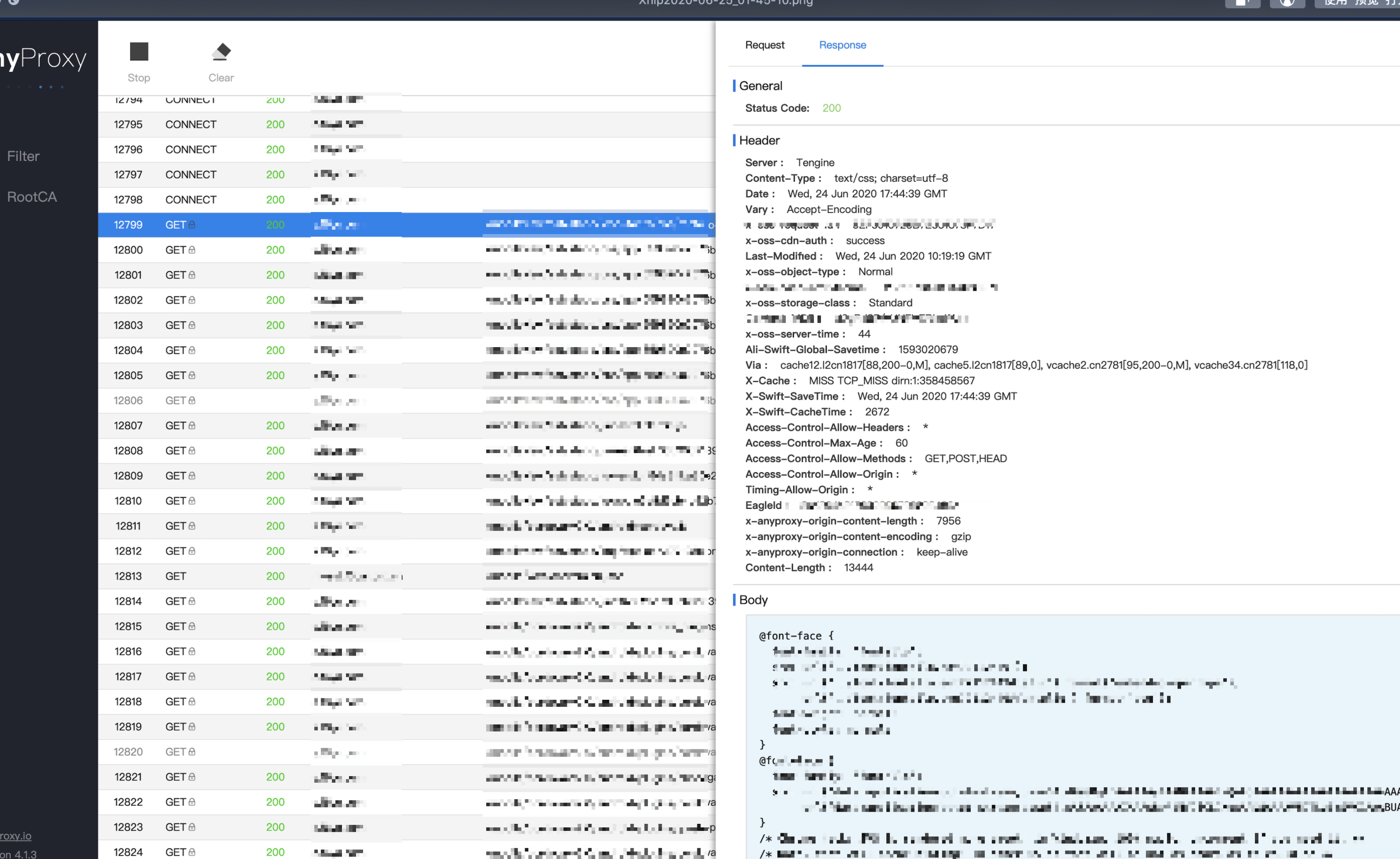Image resolution: width=1400 pixels, height=859 pixels.
Task: Open the RootCA section in the sidebar
Action: pyautogui.click(x=32, y=197)
